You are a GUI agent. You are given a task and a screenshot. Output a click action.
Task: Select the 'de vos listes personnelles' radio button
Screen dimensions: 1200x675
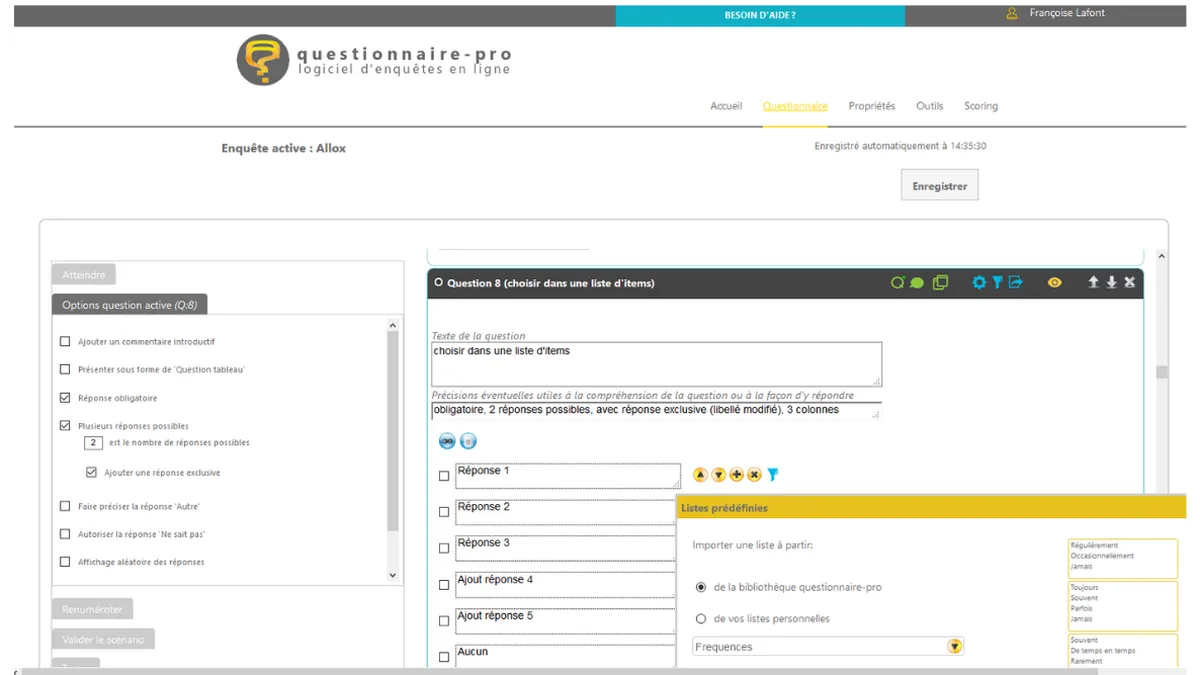pos(701,619)
